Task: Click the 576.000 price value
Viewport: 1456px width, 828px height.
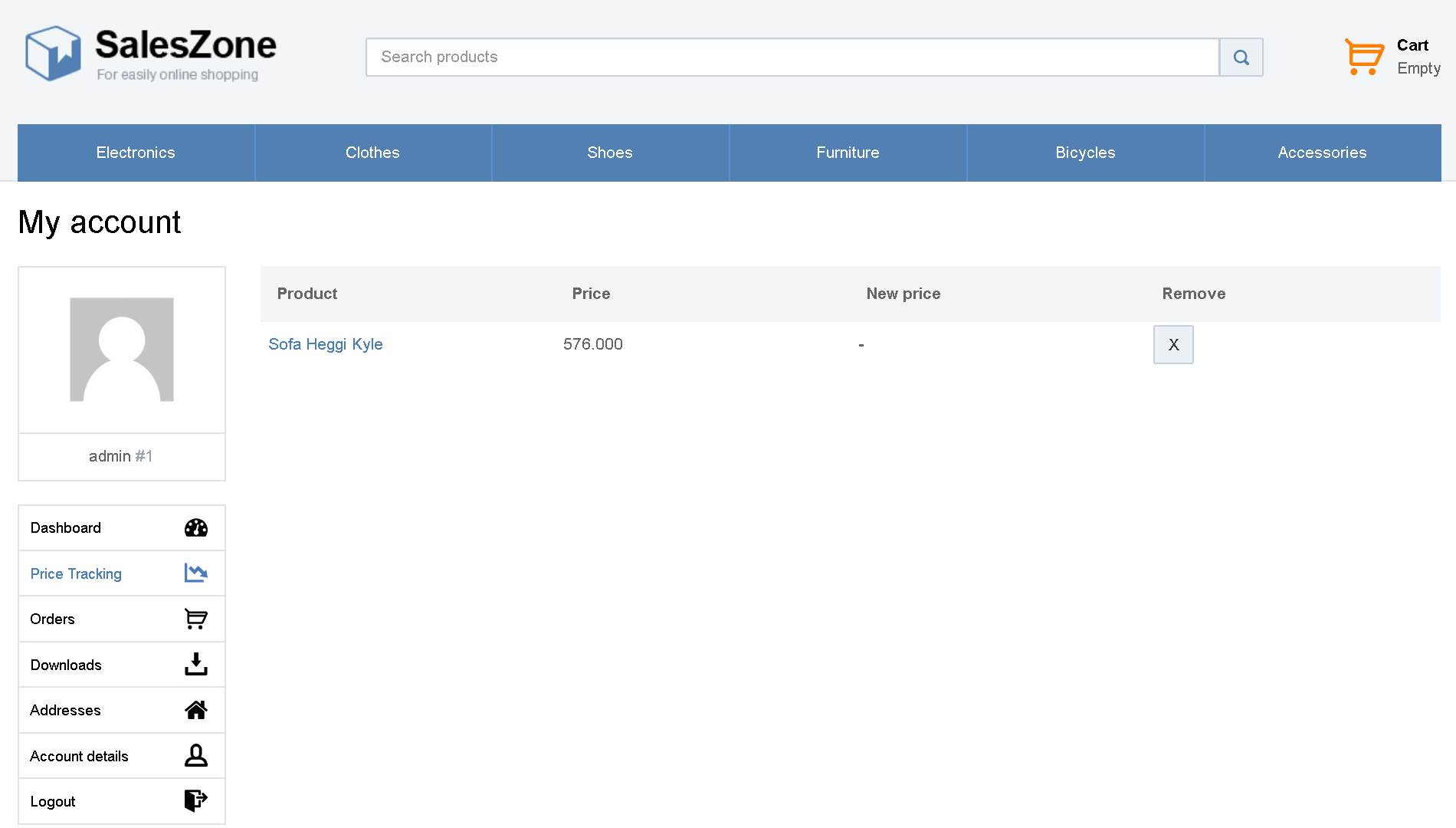Action: coord(593,344)
